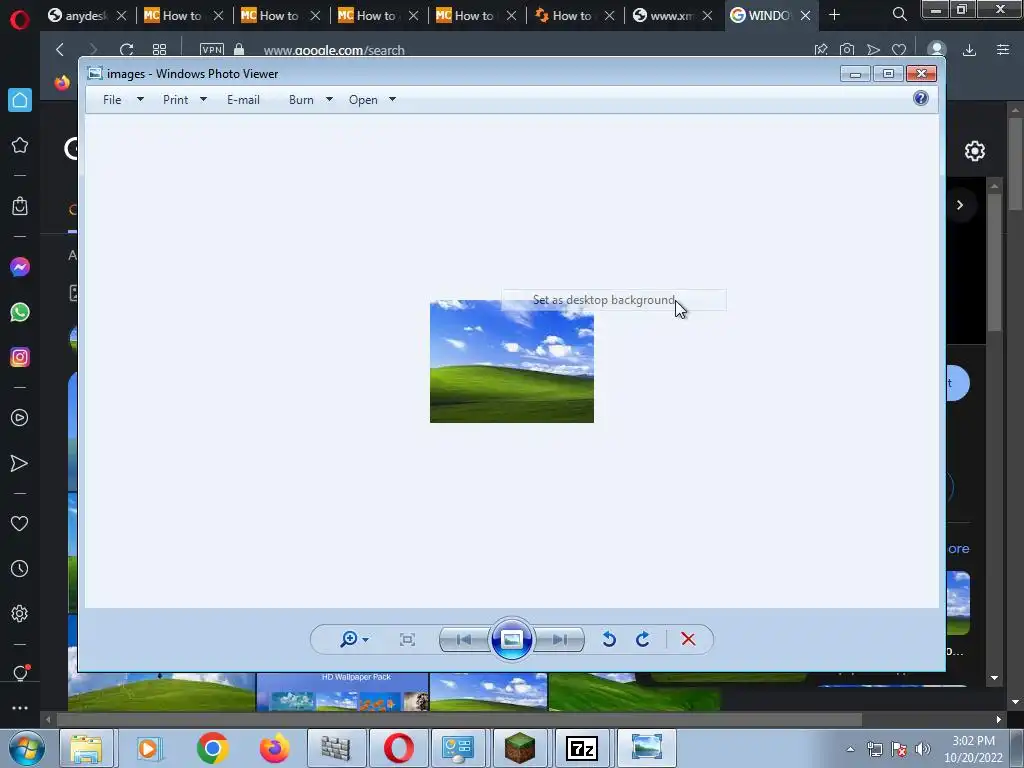
Task: Open Google settings gear in page
Action: coord(974,151)
